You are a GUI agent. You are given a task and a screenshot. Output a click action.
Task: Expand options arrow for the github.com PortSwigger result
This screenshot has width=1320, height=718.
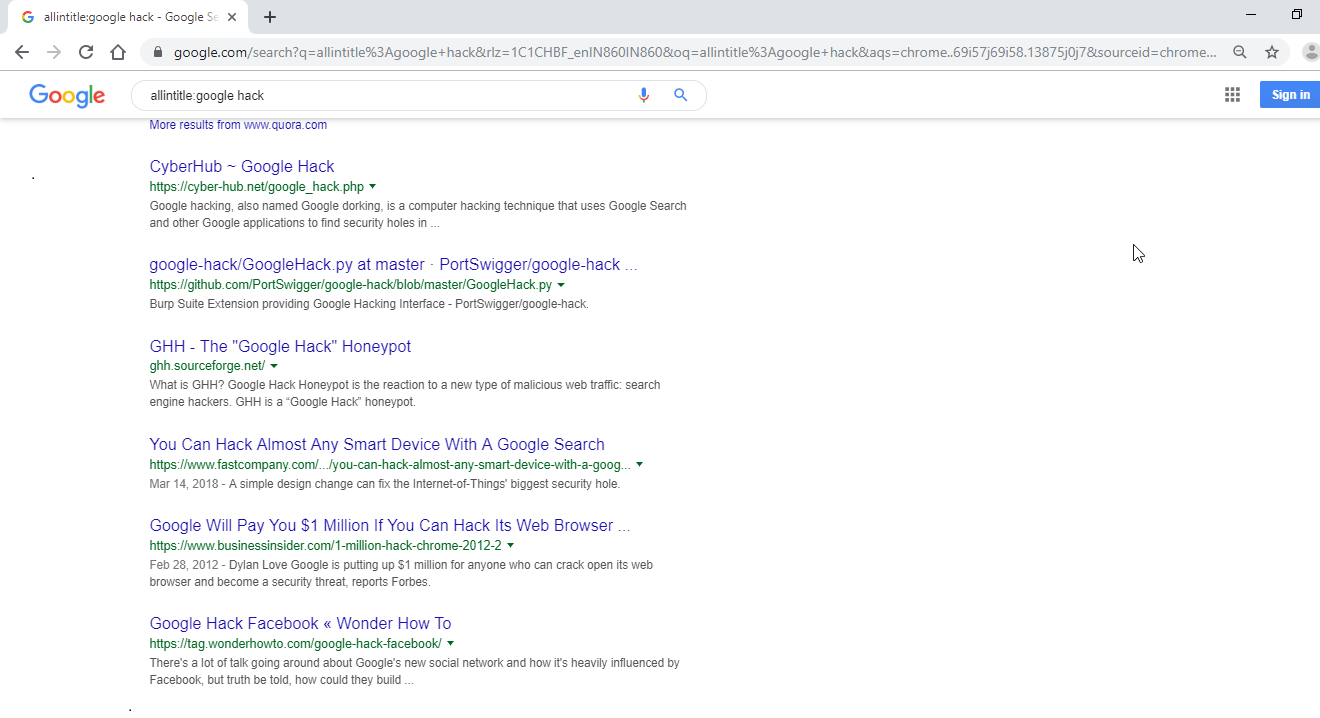pyautogui.click(x=561, y=285)
